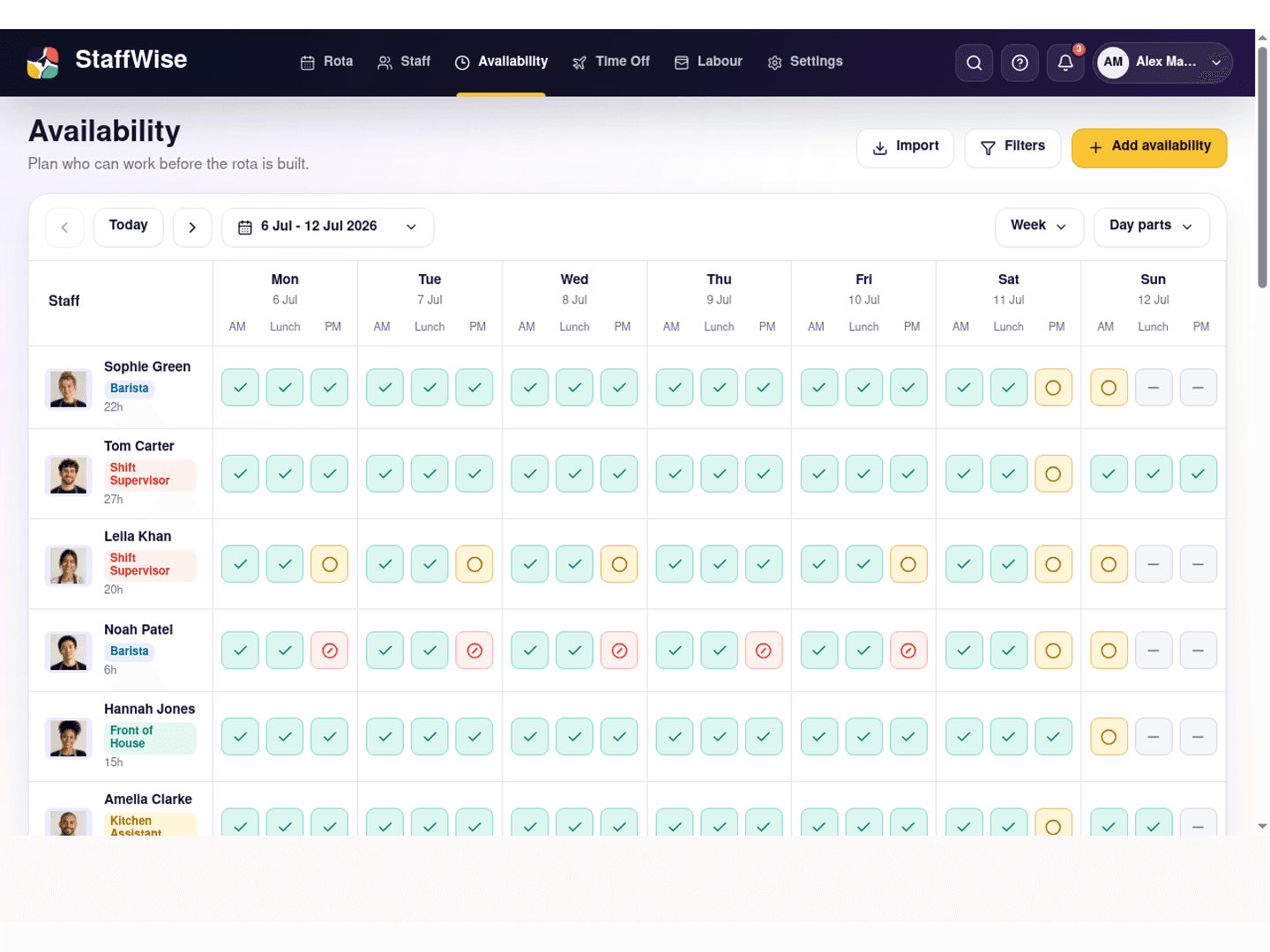
Task: Click Hannah Jones's Front of House tag
Action: [x=150, y=737]
